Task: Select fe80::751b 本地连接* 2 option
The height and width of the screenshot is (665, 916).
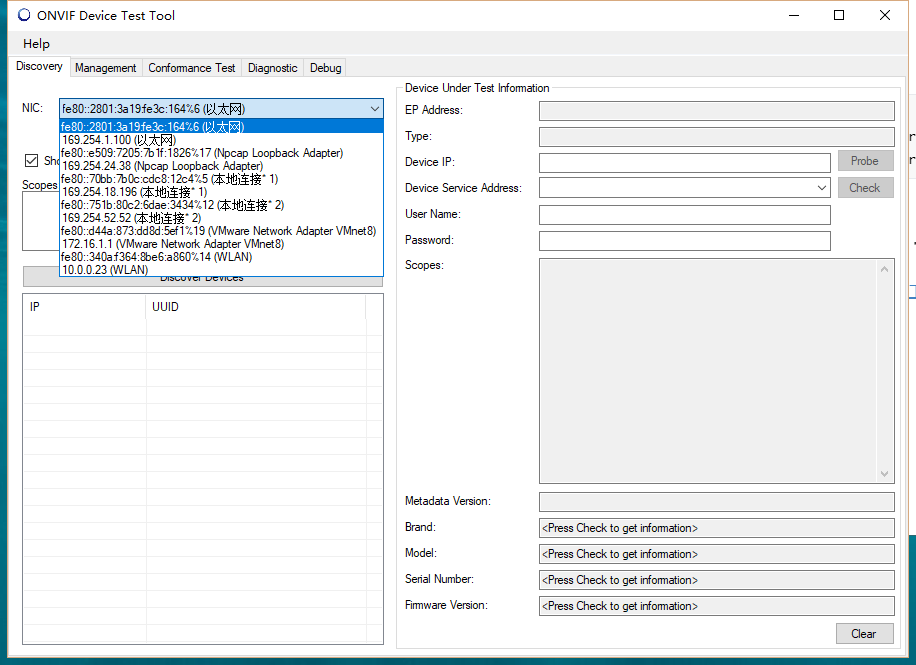Action: tap(222, 205)
